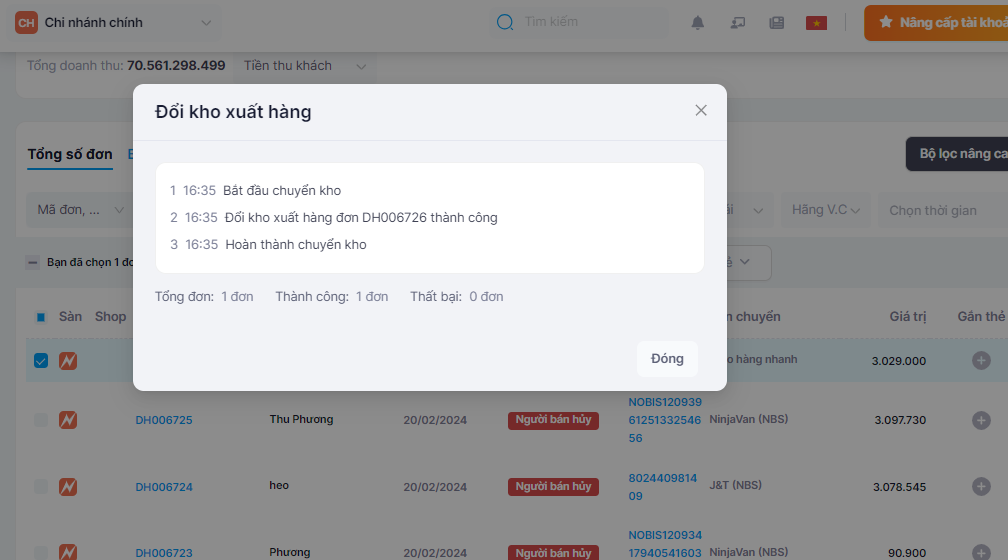
Task: Tick the checkbox for order DH006725
Action: (x=41, y=420)
